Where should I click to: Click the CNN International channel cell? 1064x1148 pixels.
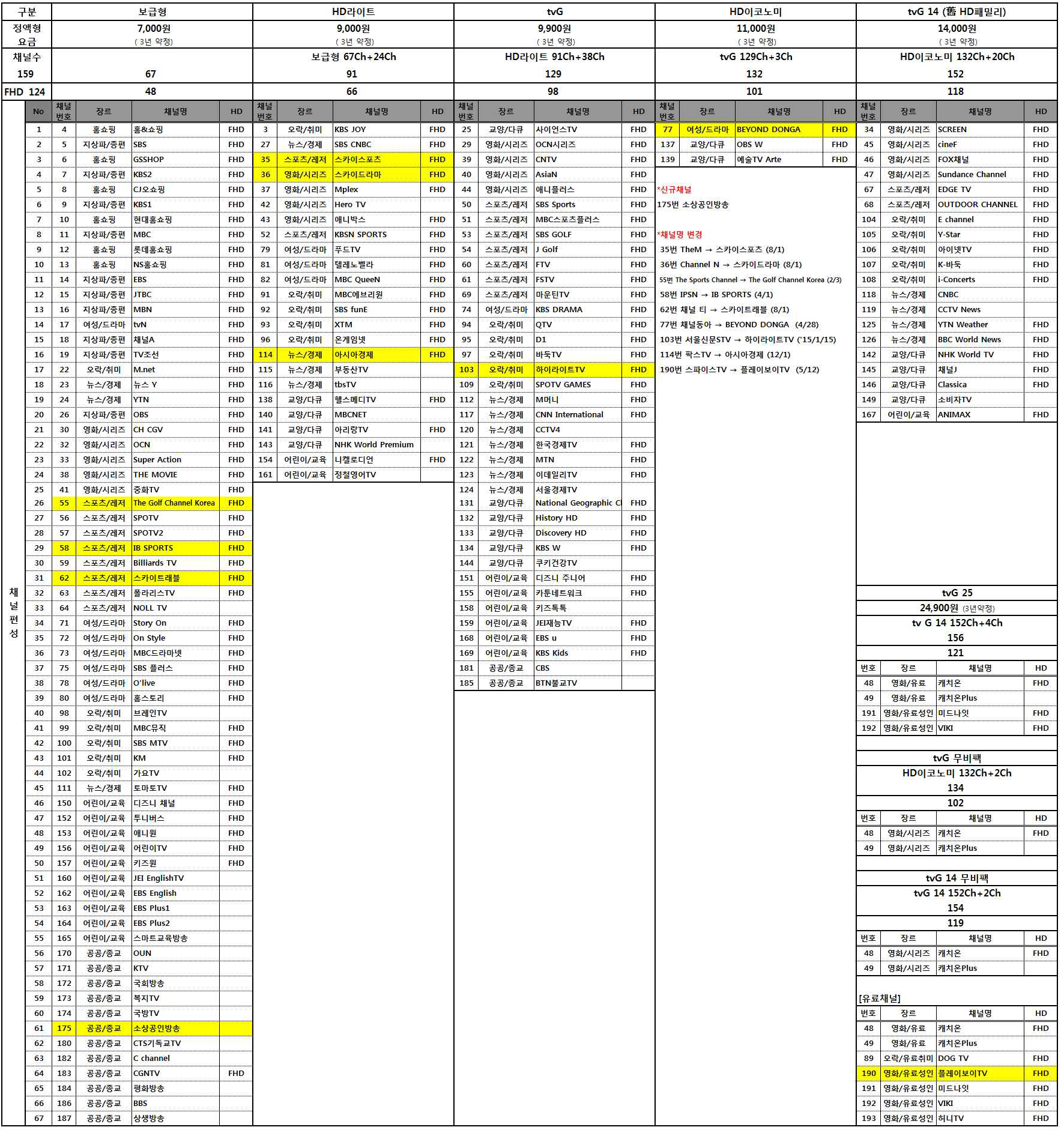point(577,414)
